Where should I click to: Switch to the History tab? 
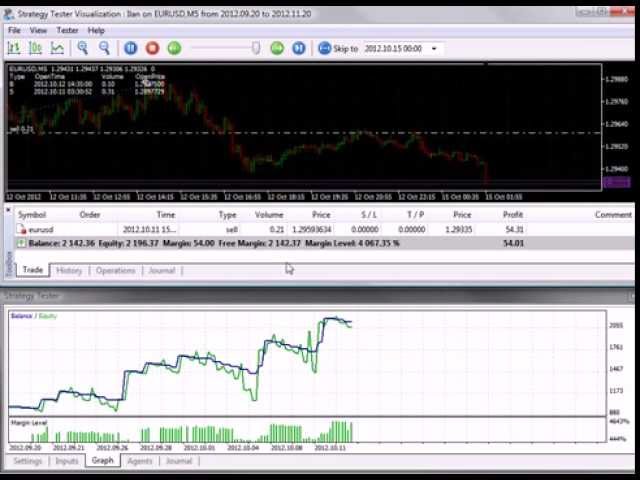click(x=69, y=271)
